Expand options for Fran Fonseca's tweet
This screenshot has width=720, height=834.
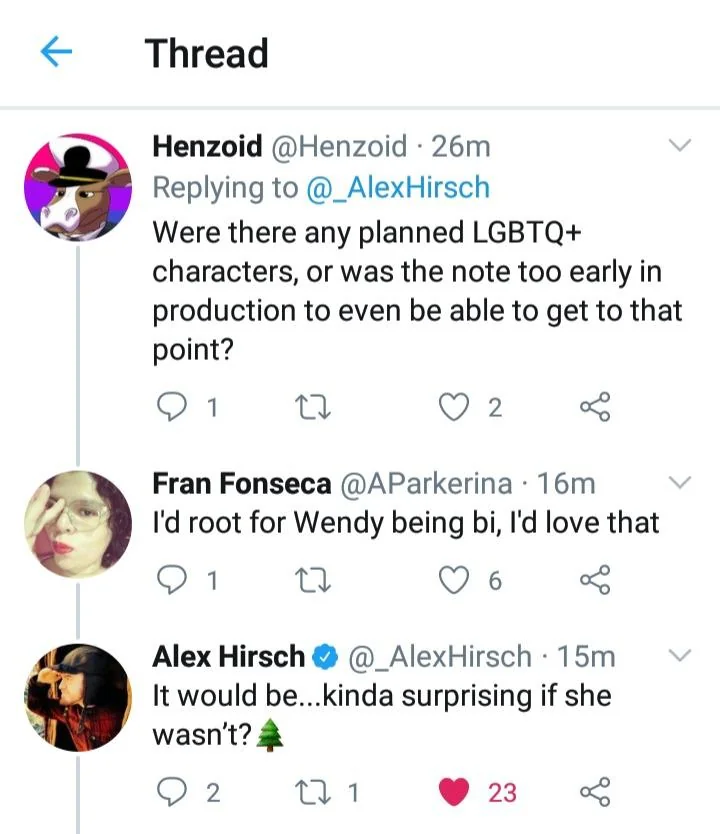pyautogui.click(x=681, y=483)
